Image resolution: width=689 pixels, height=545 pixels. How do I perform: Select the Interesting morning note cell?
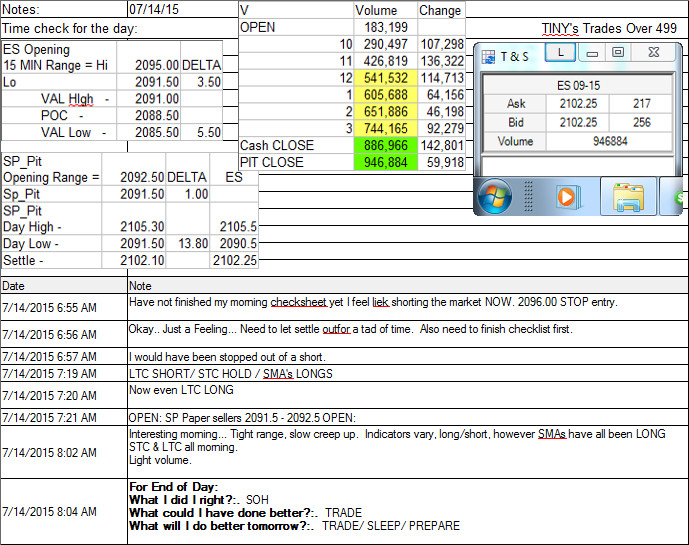(x=408, y=452)
